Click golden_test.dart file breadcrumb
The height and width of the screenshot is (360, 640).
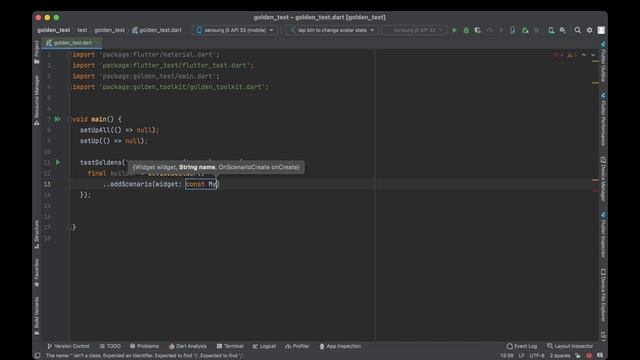tap(157, 30)
